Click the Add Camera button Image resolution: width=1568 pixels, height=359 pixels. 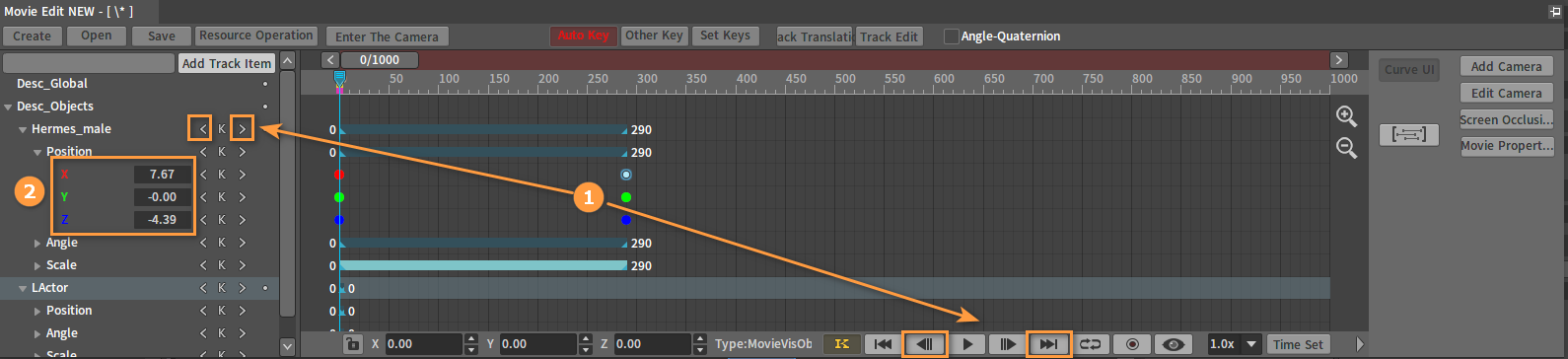tap(1506, 66)
